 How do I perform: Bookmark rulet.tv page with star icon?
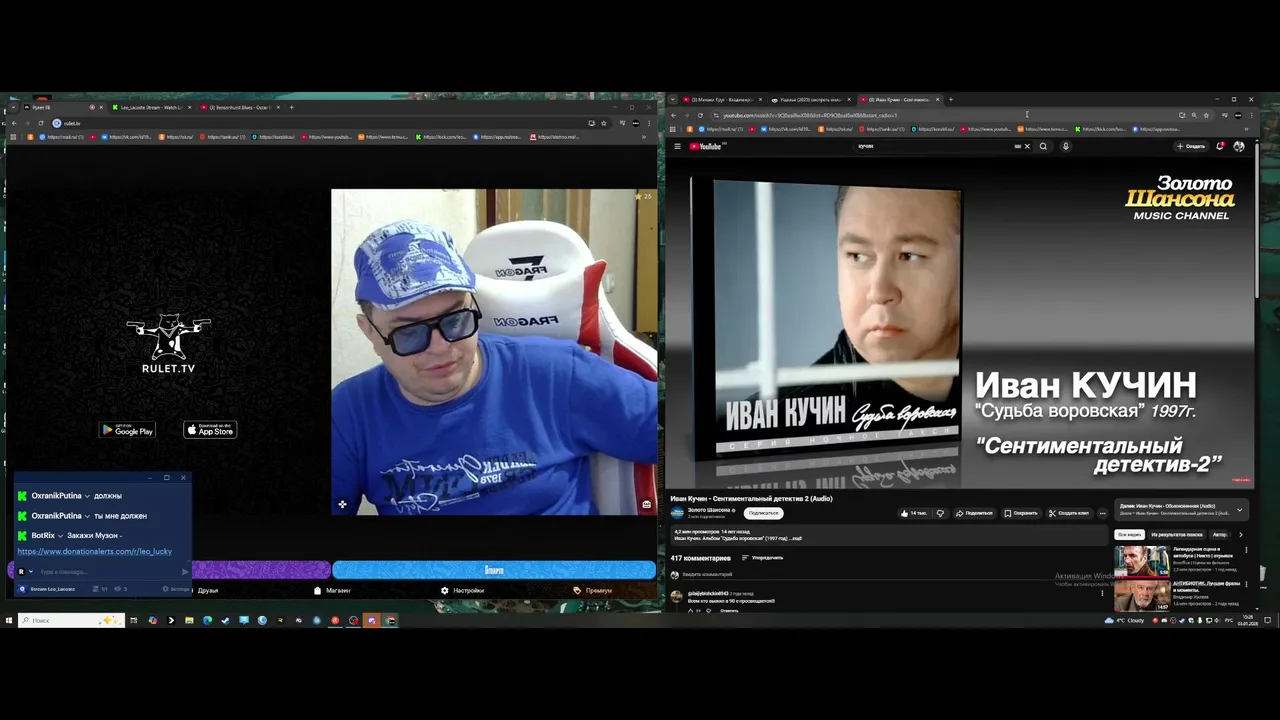pos(604,123)
